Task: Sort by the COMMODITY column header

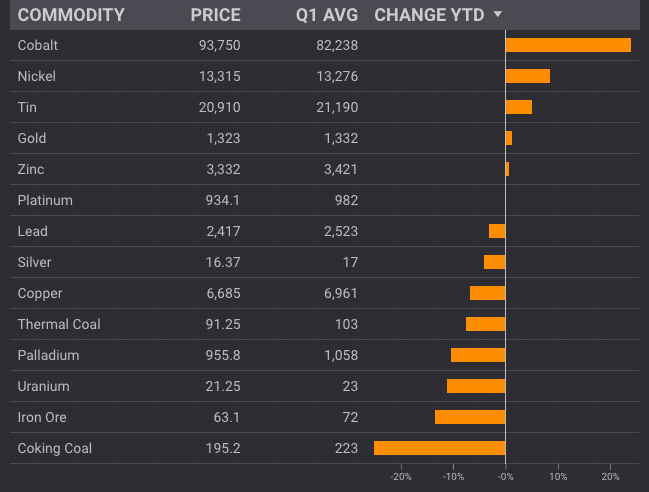Action: [x=71, y=15]
